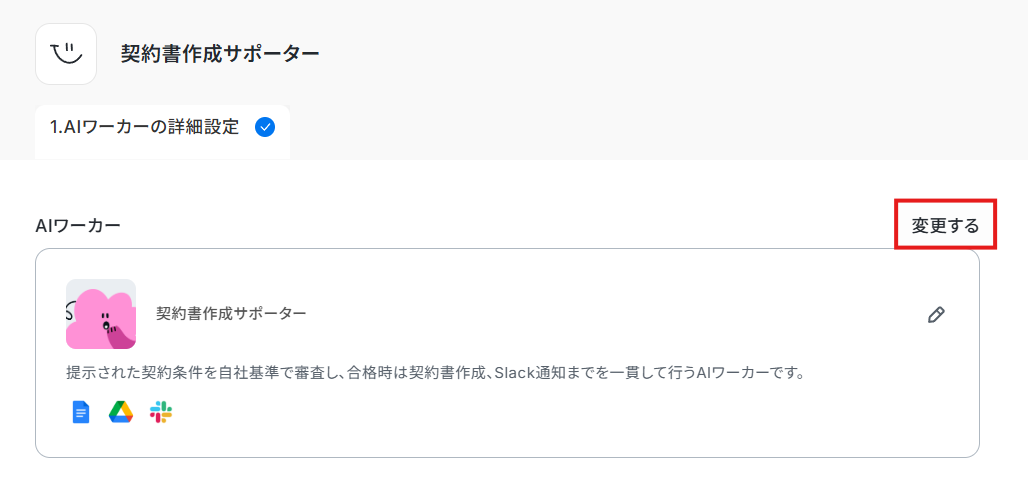This screenshot has width=1028, height=498.
Task: Click the smiley face logo icon
Action: (x=66, y=53)
